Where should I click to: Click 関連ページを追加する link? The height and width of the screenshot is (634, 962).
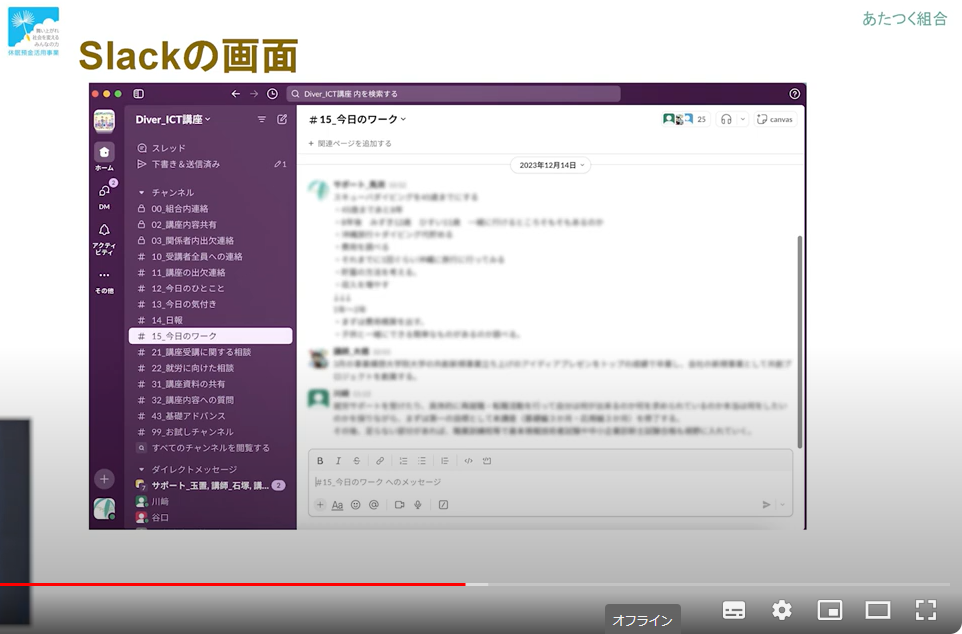click(x=350, y=144)
